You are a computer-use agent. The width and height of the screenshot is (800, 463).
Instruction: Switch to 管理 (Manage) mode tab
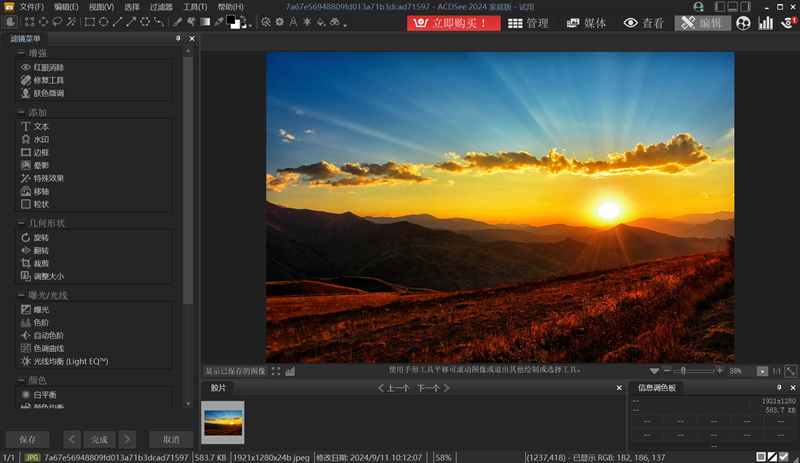tap(528, 23)
